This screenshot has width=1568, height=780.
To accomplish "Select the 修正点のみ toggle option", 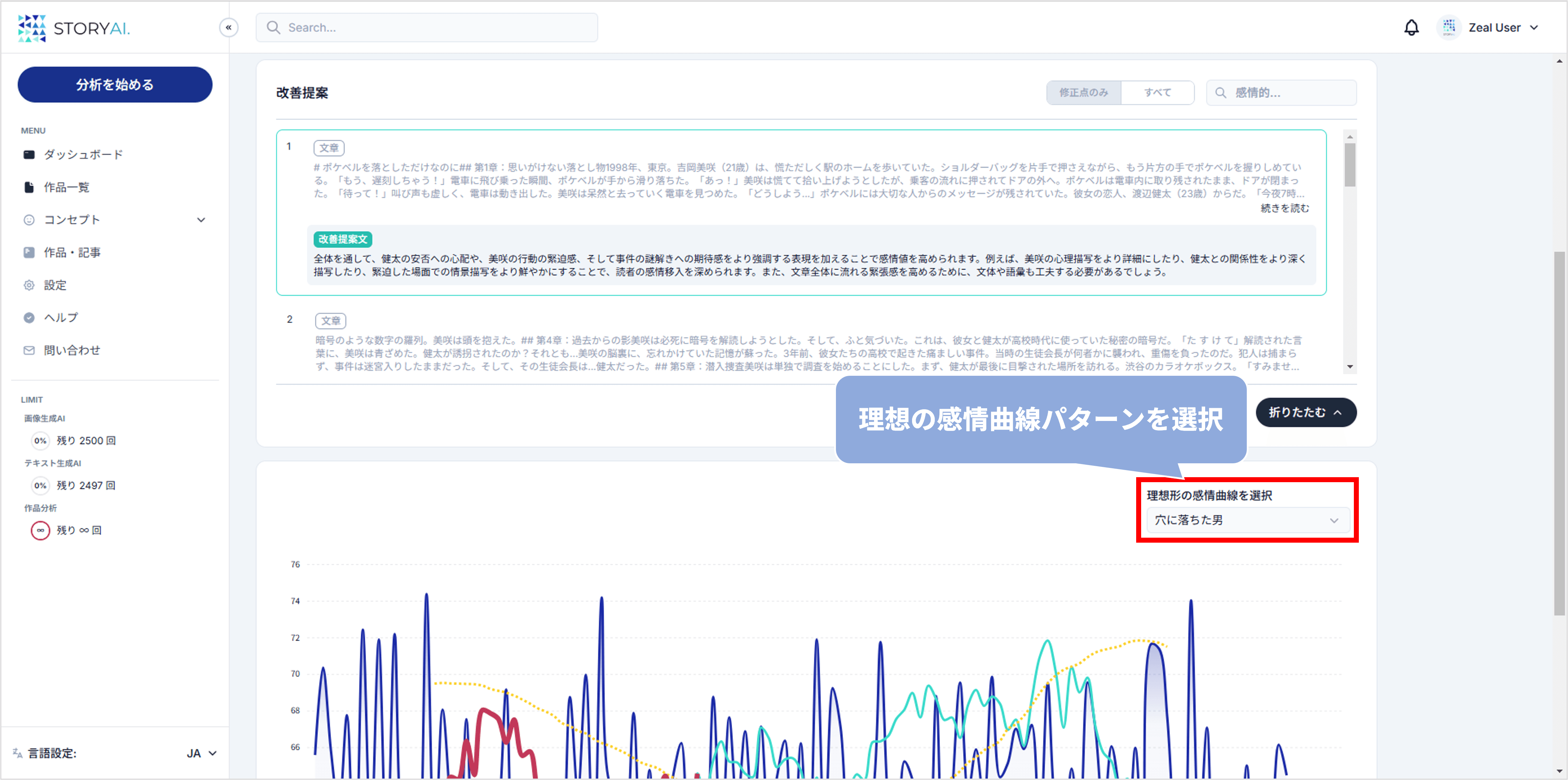I will click(x=1084, y=93).
